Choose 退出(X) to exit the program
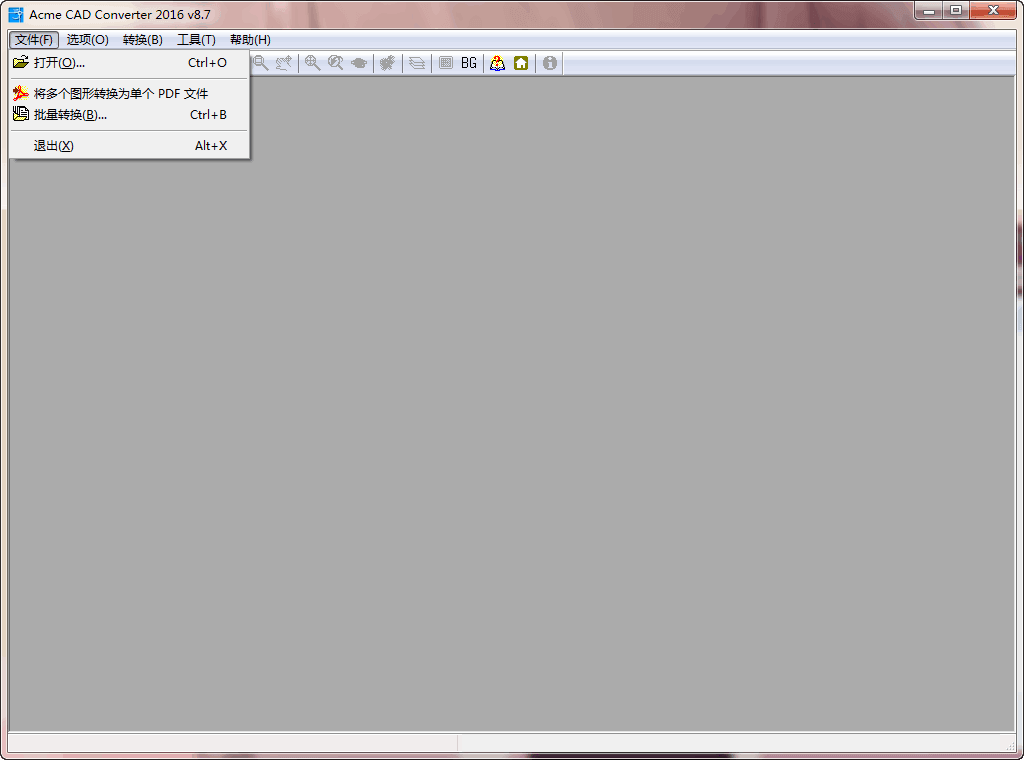 pyautogui.click(x=129, y=146)
